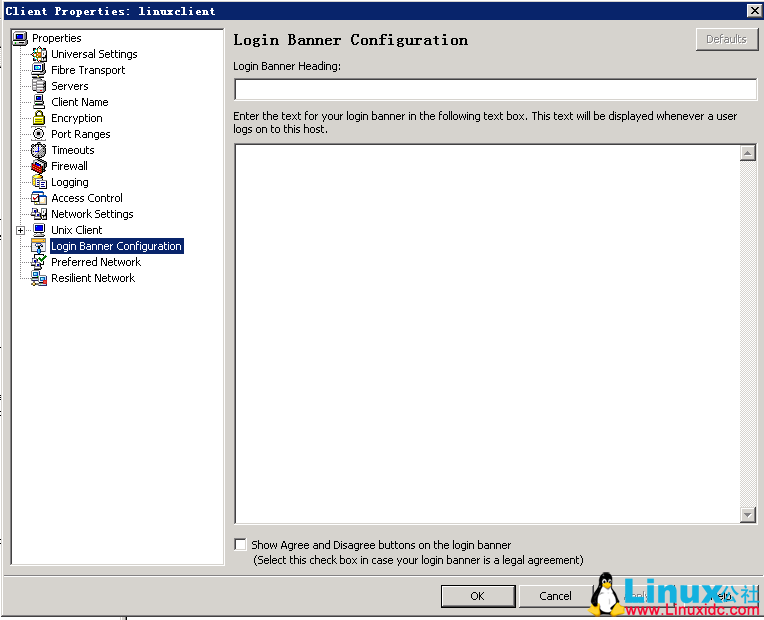Screen dimensions: 764x620
Task: Select Servers in the properties tree
Action: (x=70, y=86)
